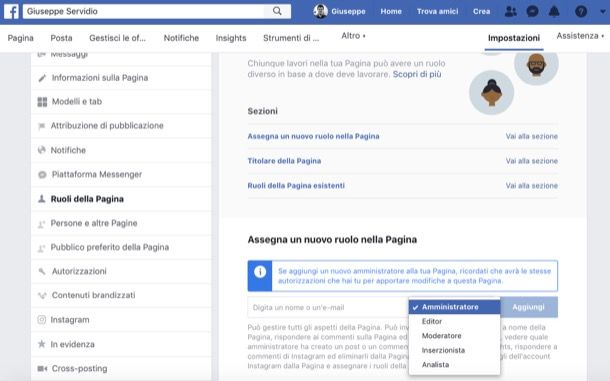Open Giuseppe's profile picture avatar

321,11
